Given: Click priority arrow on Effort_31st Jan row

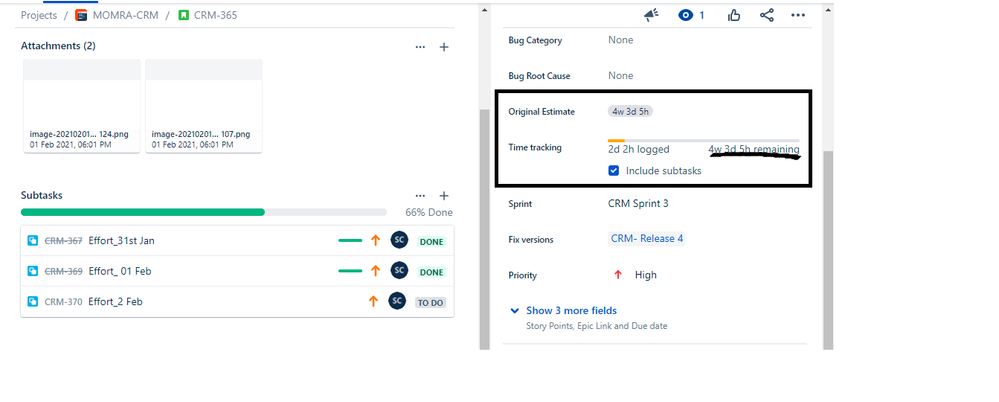Looking at the screenshot, I should [375, 240].
